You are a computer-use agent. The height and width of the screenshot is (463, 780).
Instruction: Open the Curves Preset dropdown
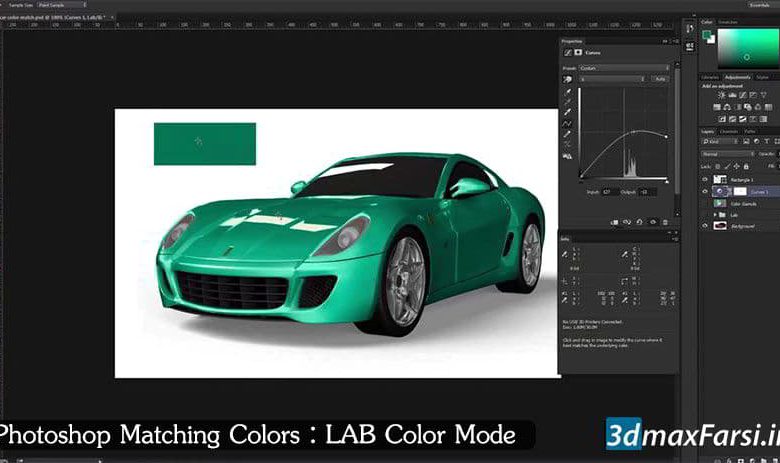pyautogui.click(x=624, y=68)
